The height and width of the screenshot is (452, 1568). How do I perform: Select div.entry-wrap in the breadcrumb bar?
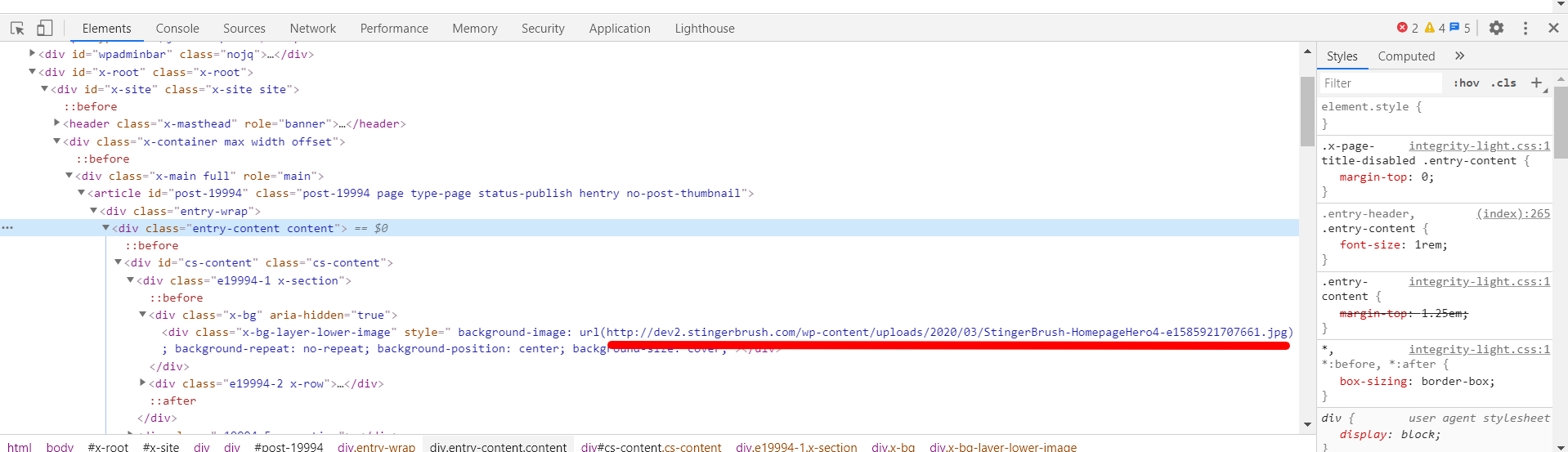[376, 447]
